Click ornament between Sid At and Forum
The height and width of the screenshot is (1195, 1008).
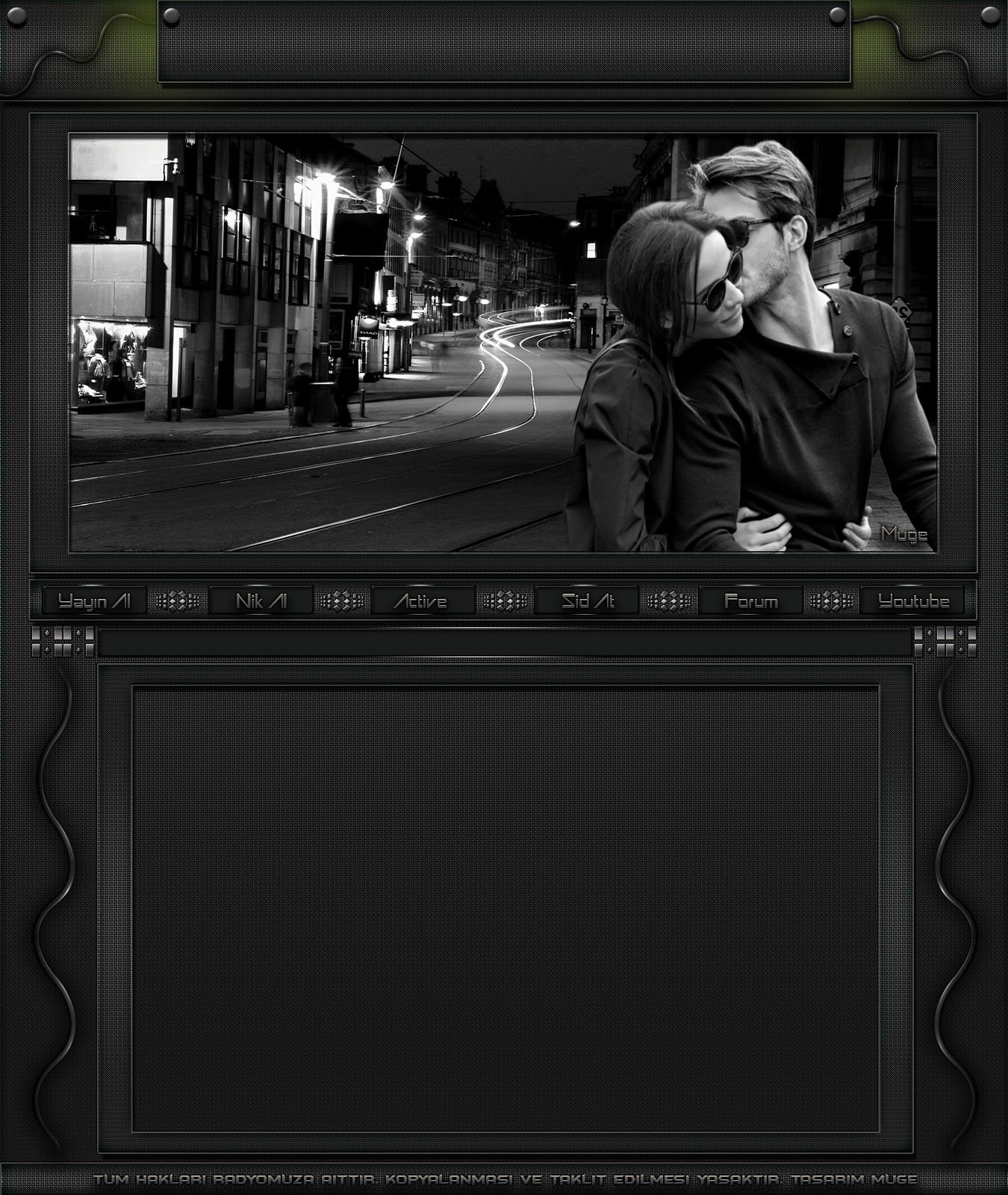(668, 600)
